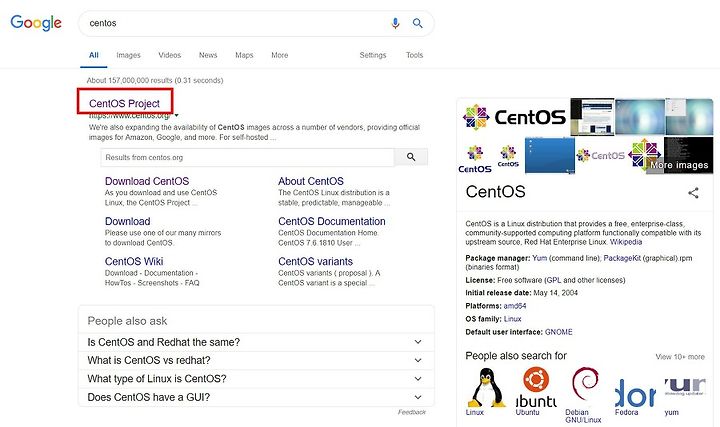Screen dimensions: 720x427
Task: Open search Settings
Action: click(x=373, y=55)
